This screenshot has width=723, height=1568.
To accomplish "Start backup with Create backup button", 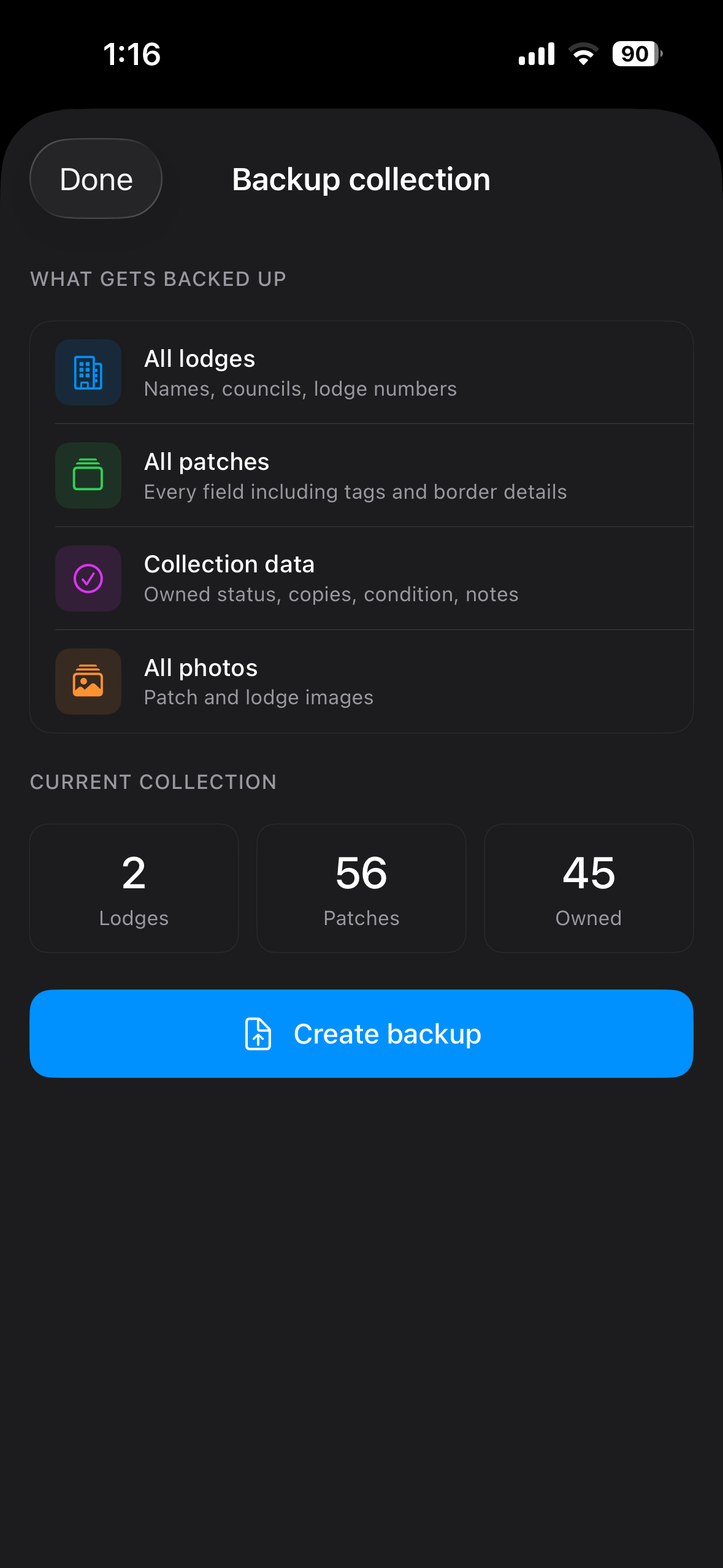I will pyautogui.click(x=361, y=1034).
